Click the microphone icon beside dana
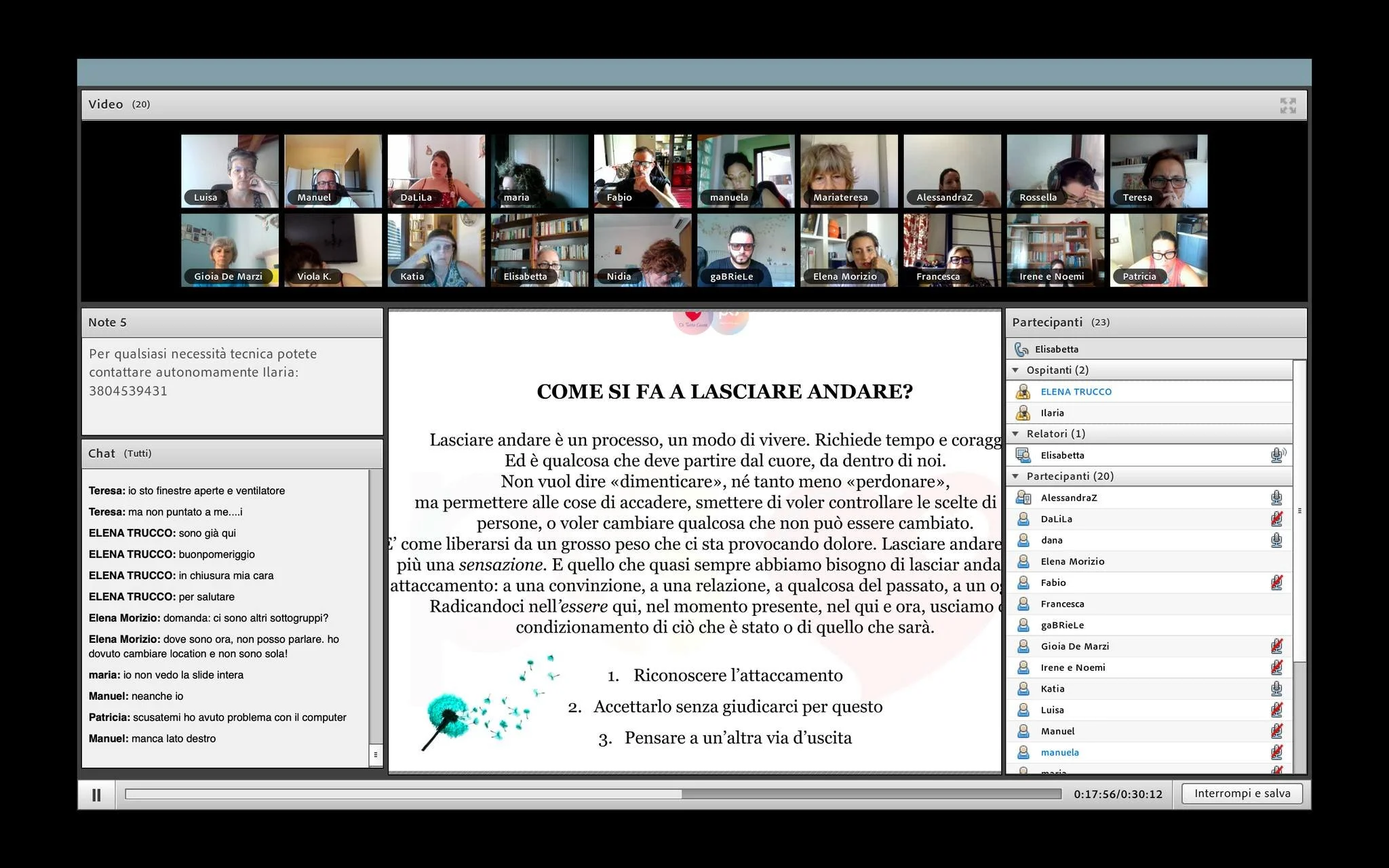Screen dimensions: 1389x868 1276,540
